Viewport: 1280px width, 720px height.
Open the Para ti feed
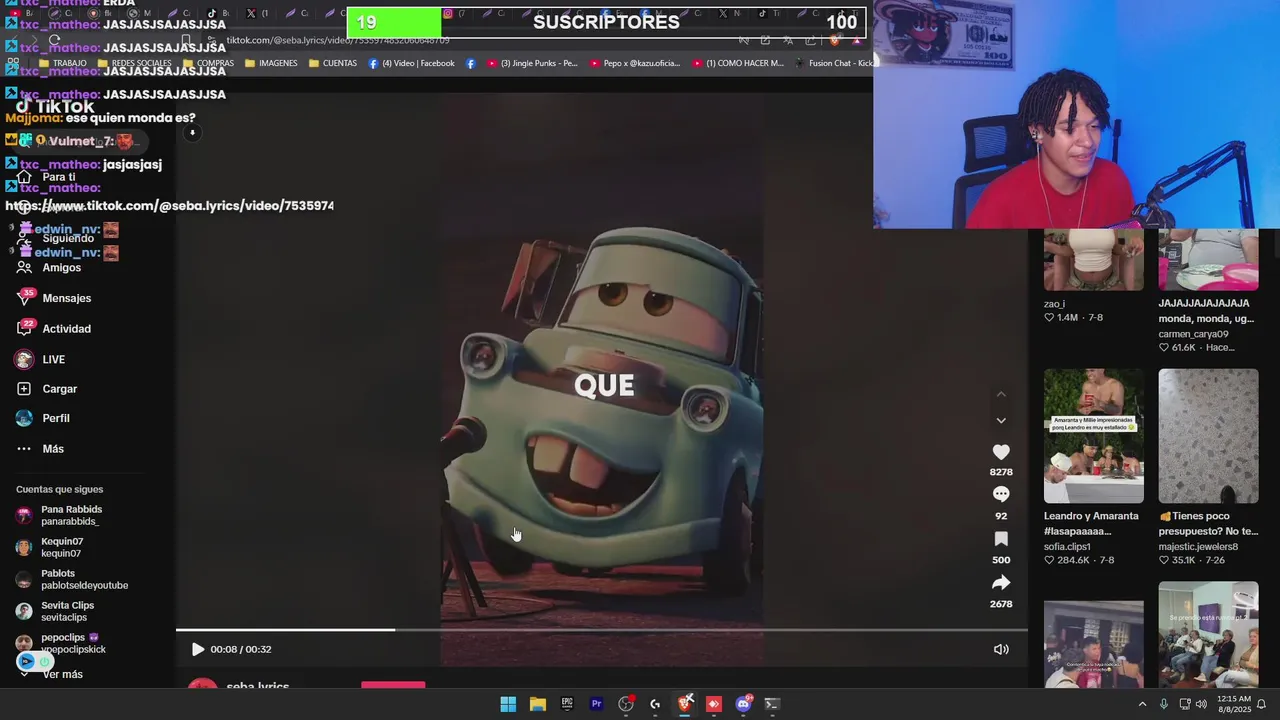(58, 177)
